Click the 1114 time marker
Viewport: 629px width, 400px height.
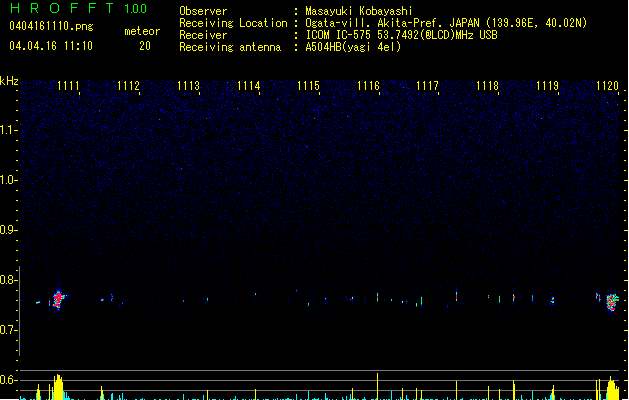tap(248, 86)
